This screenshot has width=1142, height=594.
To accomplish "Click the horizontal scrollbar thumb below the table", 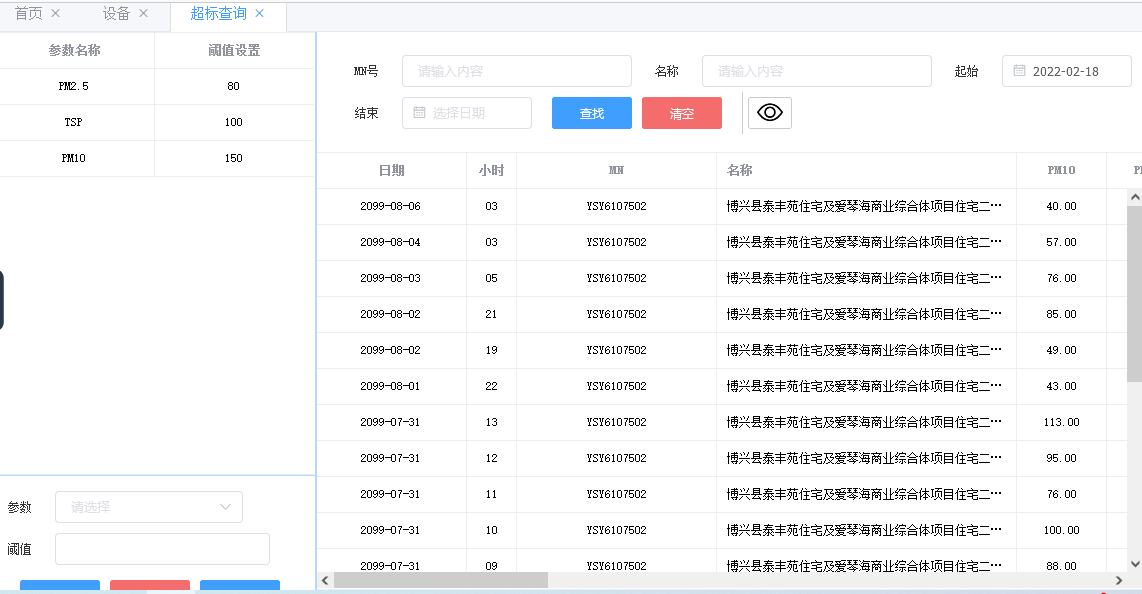I will pos(440,580).
